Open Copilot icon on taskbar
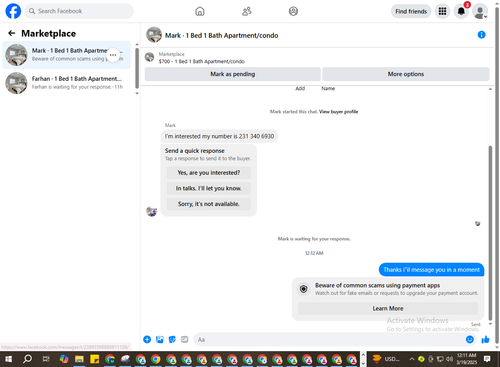This screenshot has height=367, width=500. [x=64, y=359]
